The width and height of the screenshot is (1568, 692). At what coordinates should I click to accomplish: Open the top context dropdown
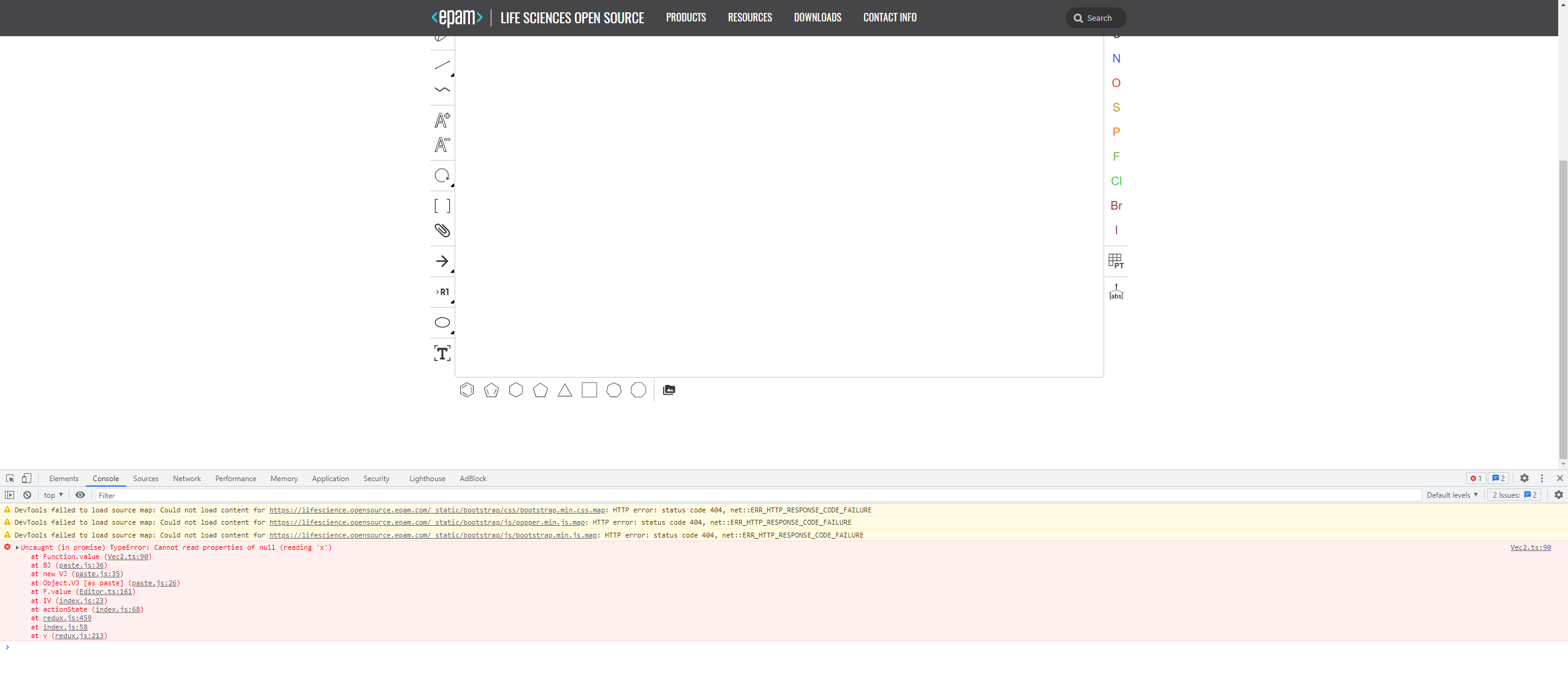click(x=53, y=495)
